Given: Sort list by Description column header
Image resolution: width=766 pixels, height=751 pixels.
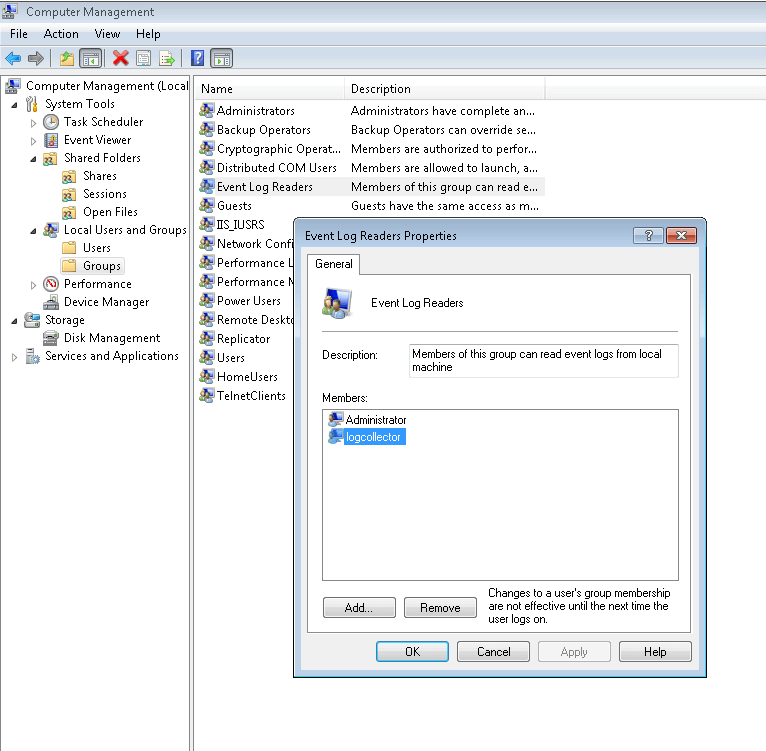Looking at the screenshot, I should tap(445, 89).
